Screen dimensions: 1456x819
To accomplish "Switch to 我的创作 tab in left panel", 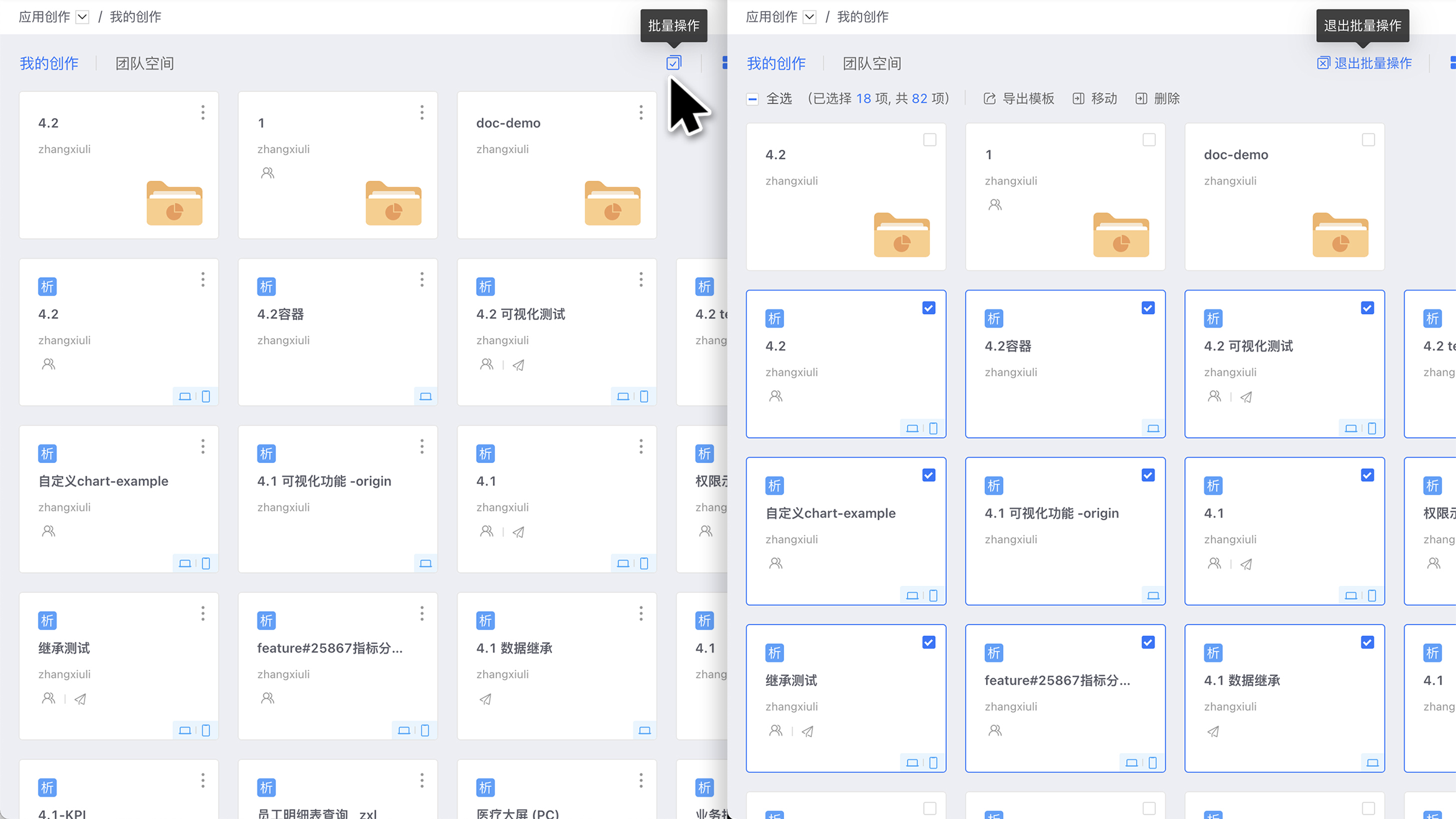I will (49, 63).
